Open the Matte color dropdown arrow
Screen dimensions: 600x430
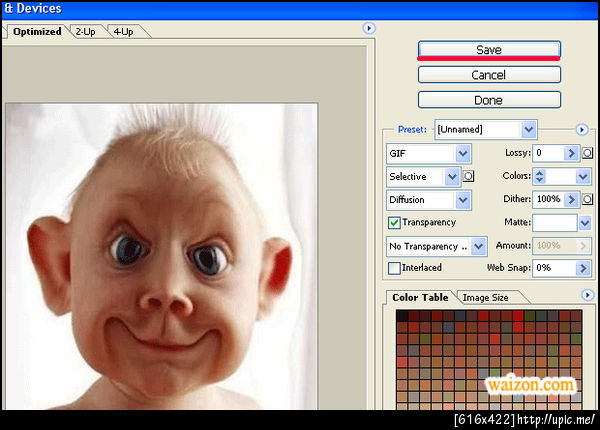585,223
